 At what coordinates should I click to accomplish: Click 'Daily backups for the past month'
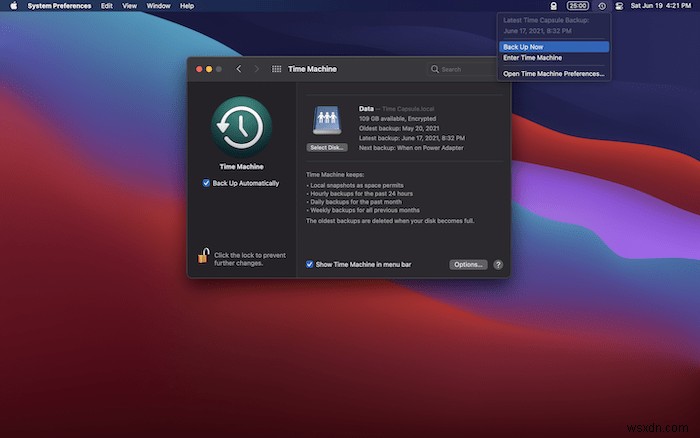(x=356, y=202)
